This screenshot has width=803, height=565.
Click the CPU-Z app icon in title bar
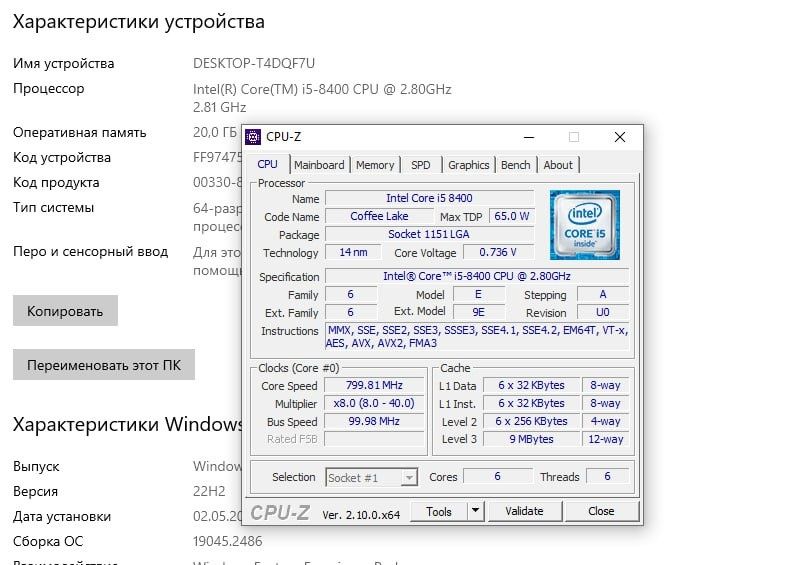(253, 137)
